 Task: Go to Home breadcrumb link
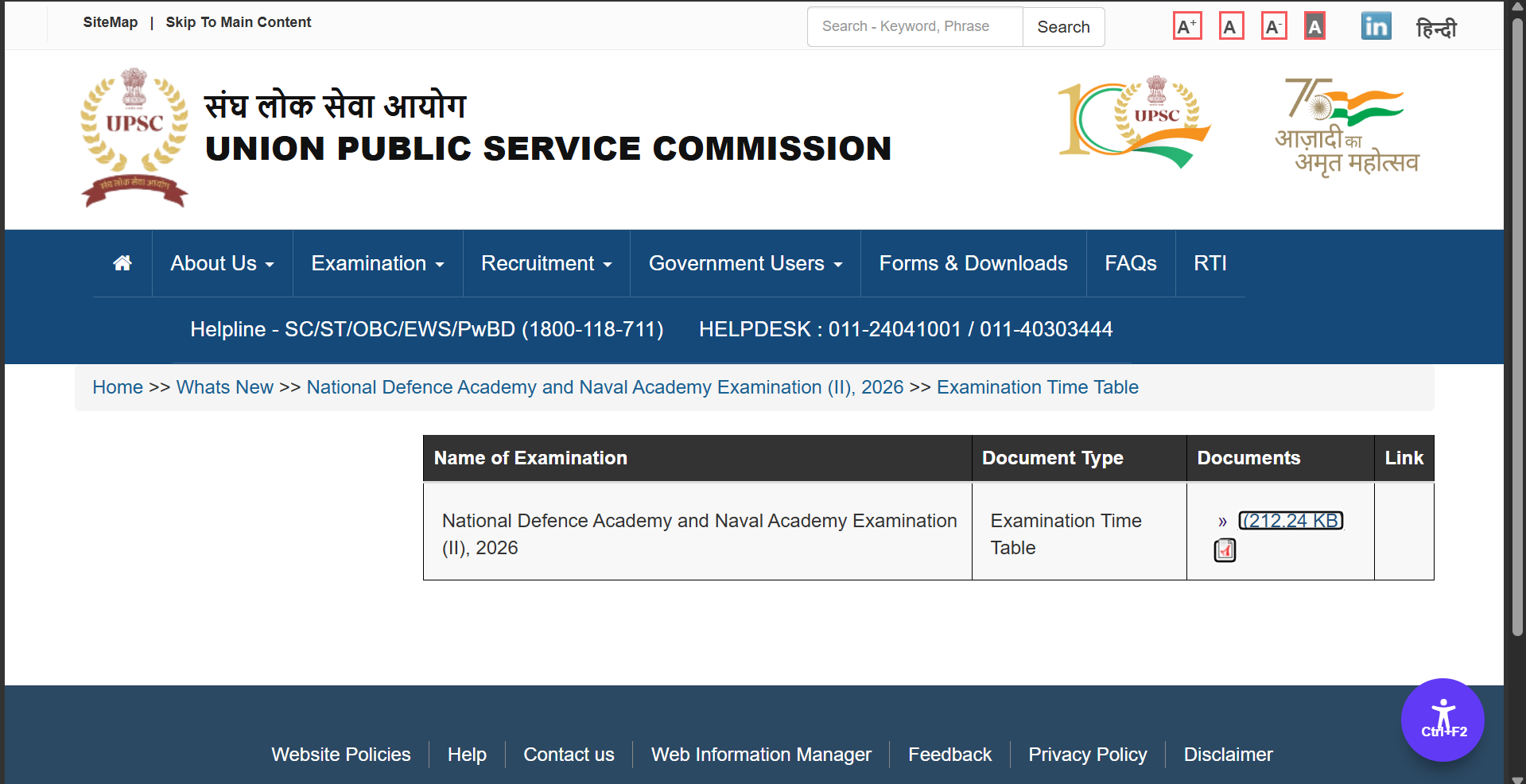[x=118, y=387]
